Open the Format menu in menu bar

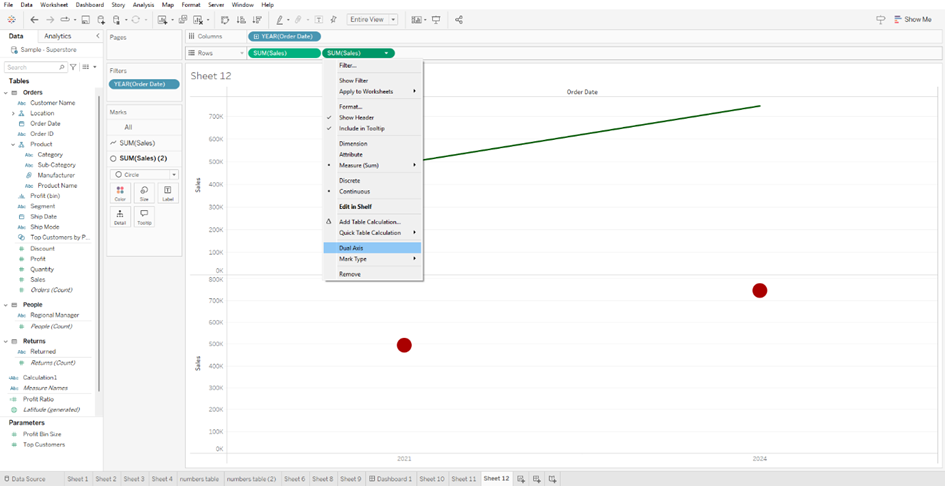coord(190,4)
